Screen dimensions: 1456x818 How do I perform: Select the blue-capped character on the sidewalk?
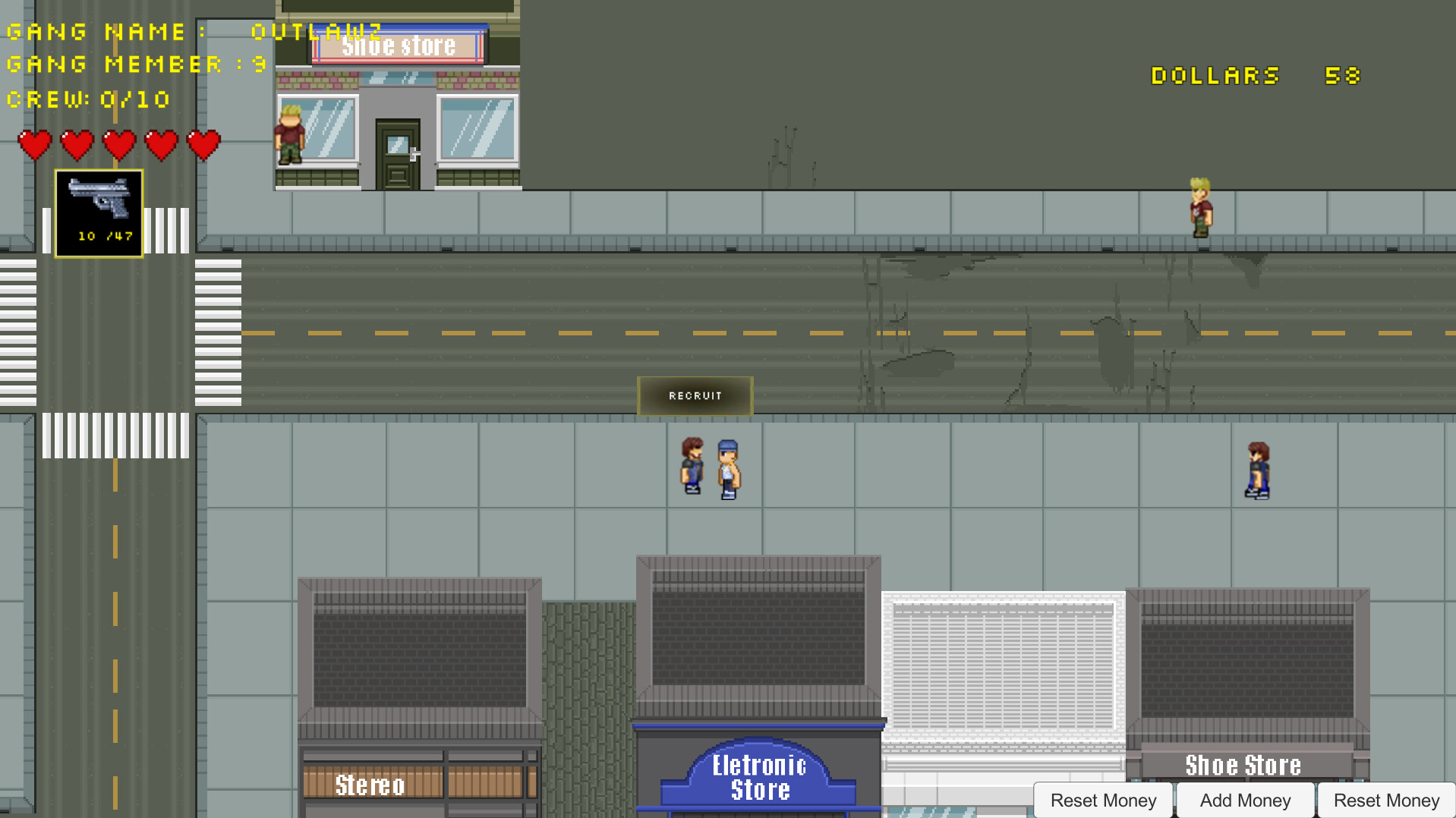(728, 469)
